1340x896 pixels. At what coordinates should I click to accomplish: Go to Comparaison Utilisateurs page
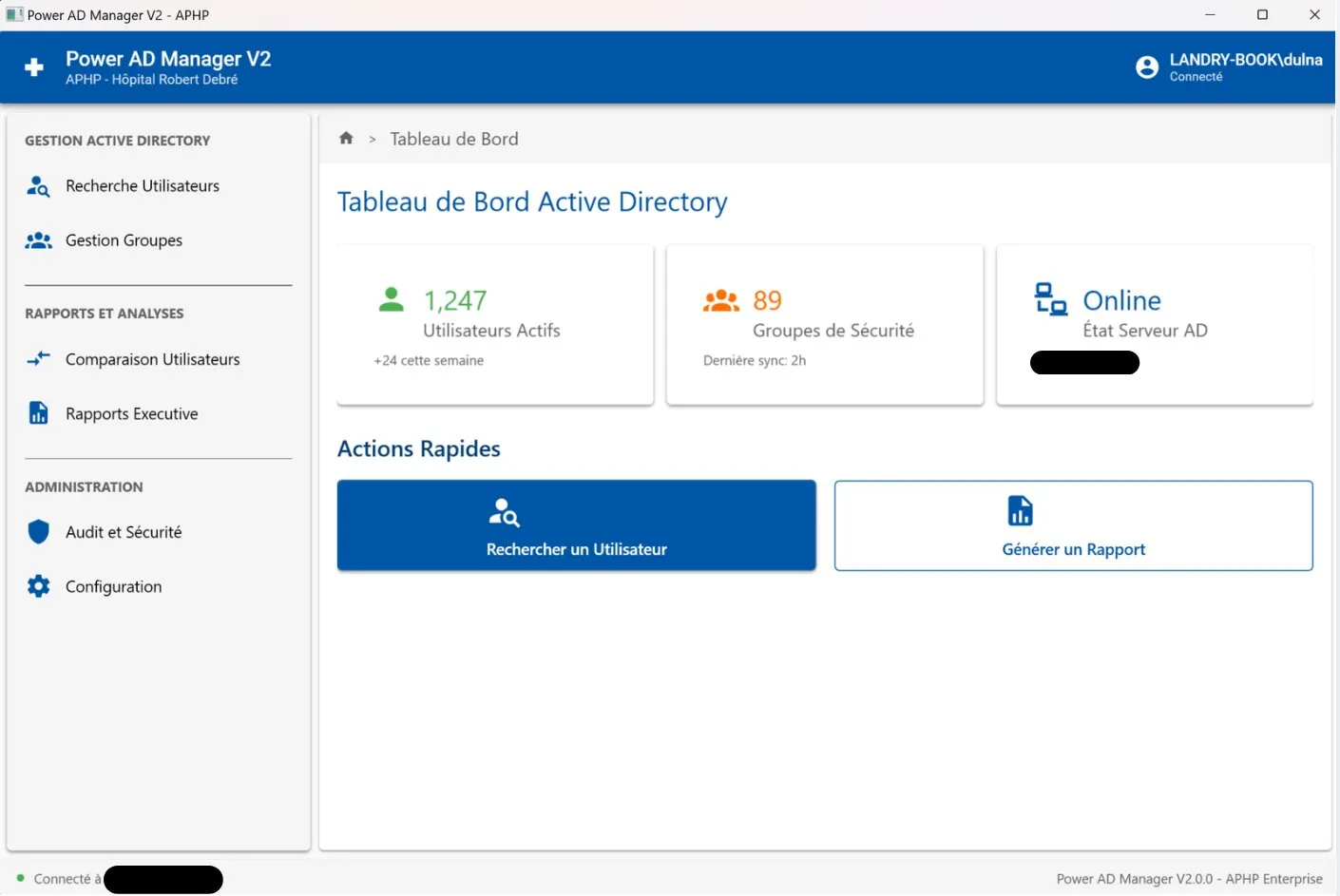(158, 359)
